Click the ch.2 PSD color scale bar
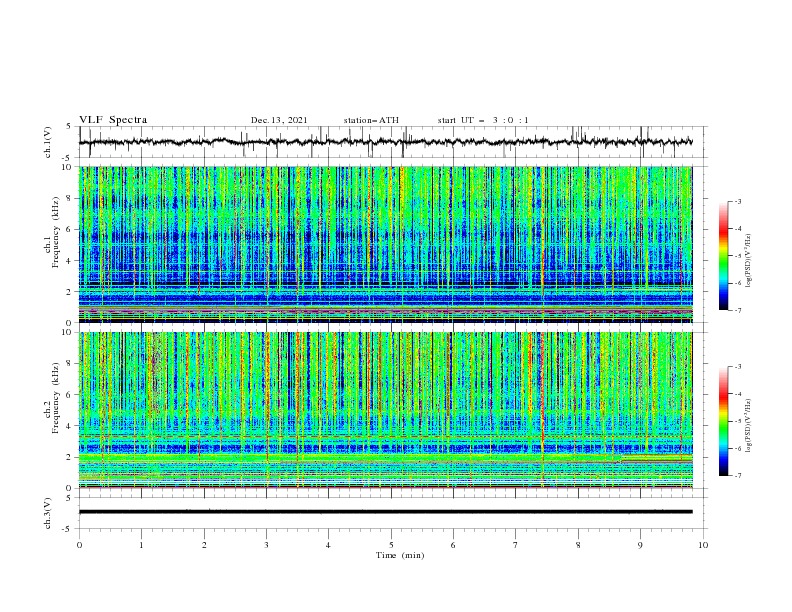Image resolution: width=792 pixels, height=612 pixels. pos(723,421)
